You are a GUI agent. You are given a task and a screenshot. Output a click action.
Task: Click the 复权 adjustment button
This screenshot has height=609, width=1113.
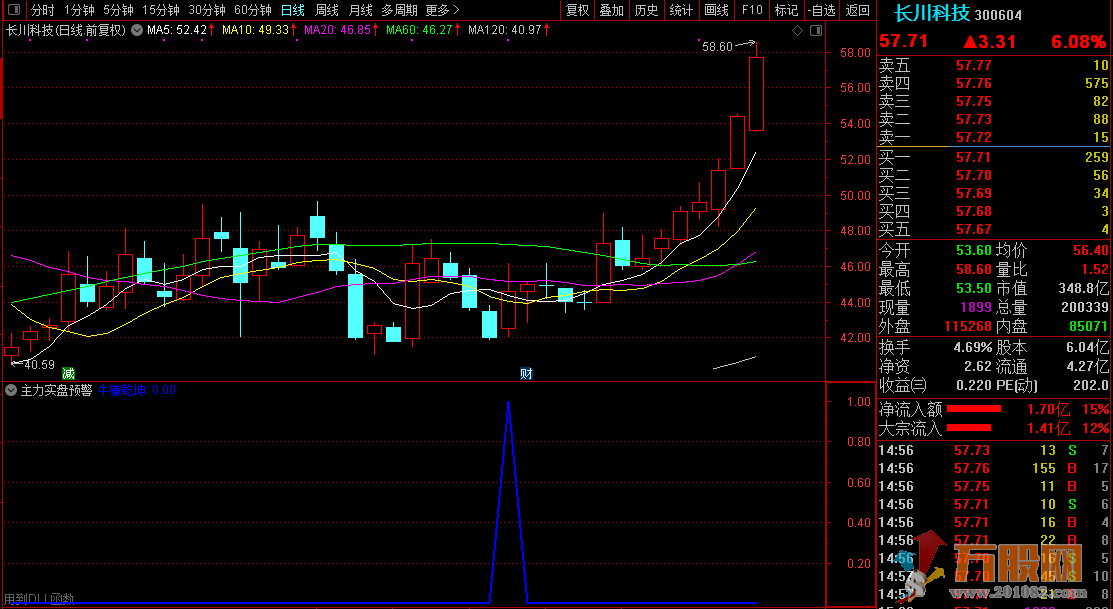pyautogui.click(x=577, y=10)
